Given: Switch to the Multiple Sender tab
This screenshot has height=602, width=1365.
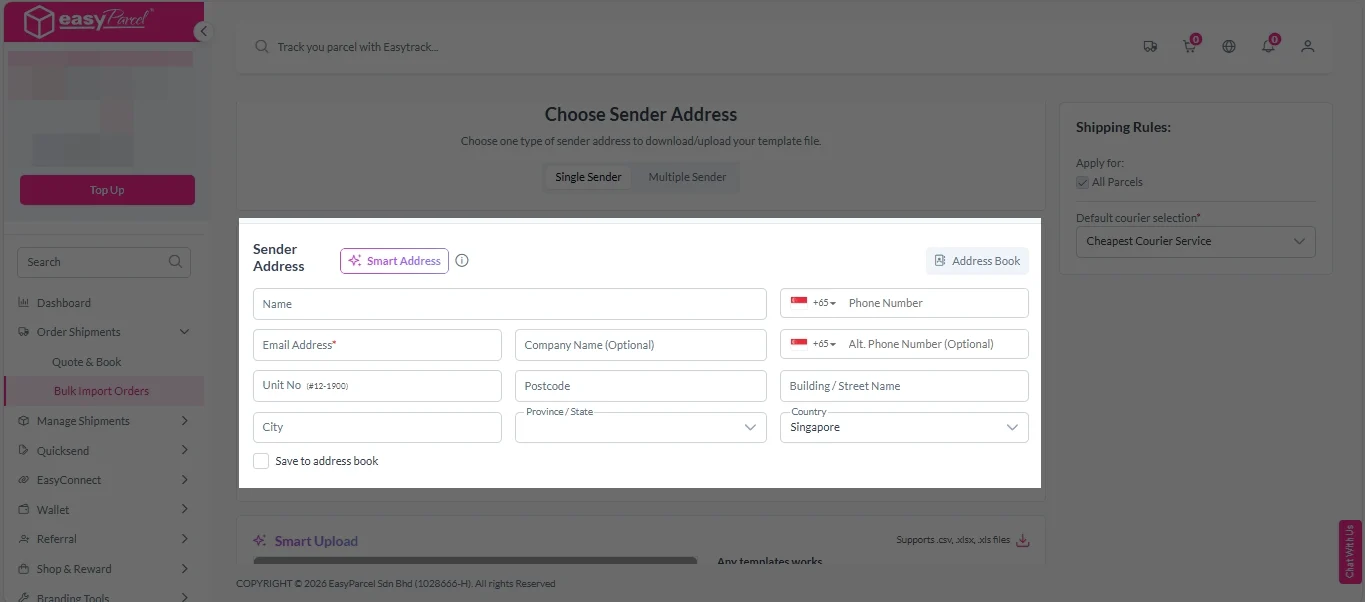Looking at the screenshot, I should click(687, 177).
